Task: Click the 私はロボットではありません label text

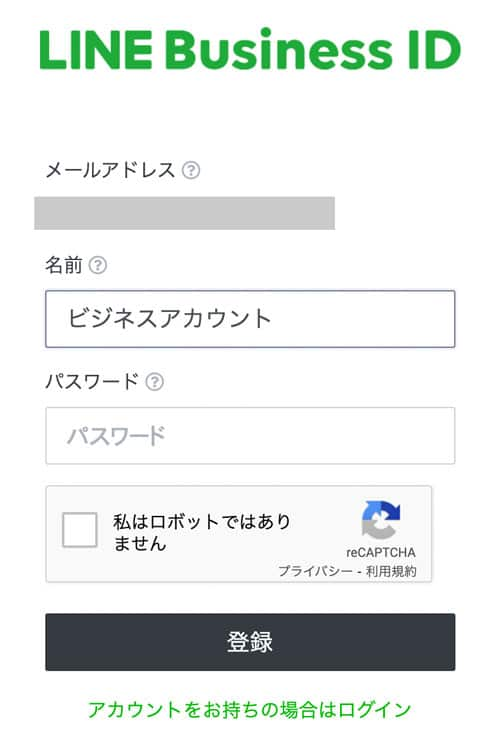Action: pyautogui.click(x=202, y=532)
